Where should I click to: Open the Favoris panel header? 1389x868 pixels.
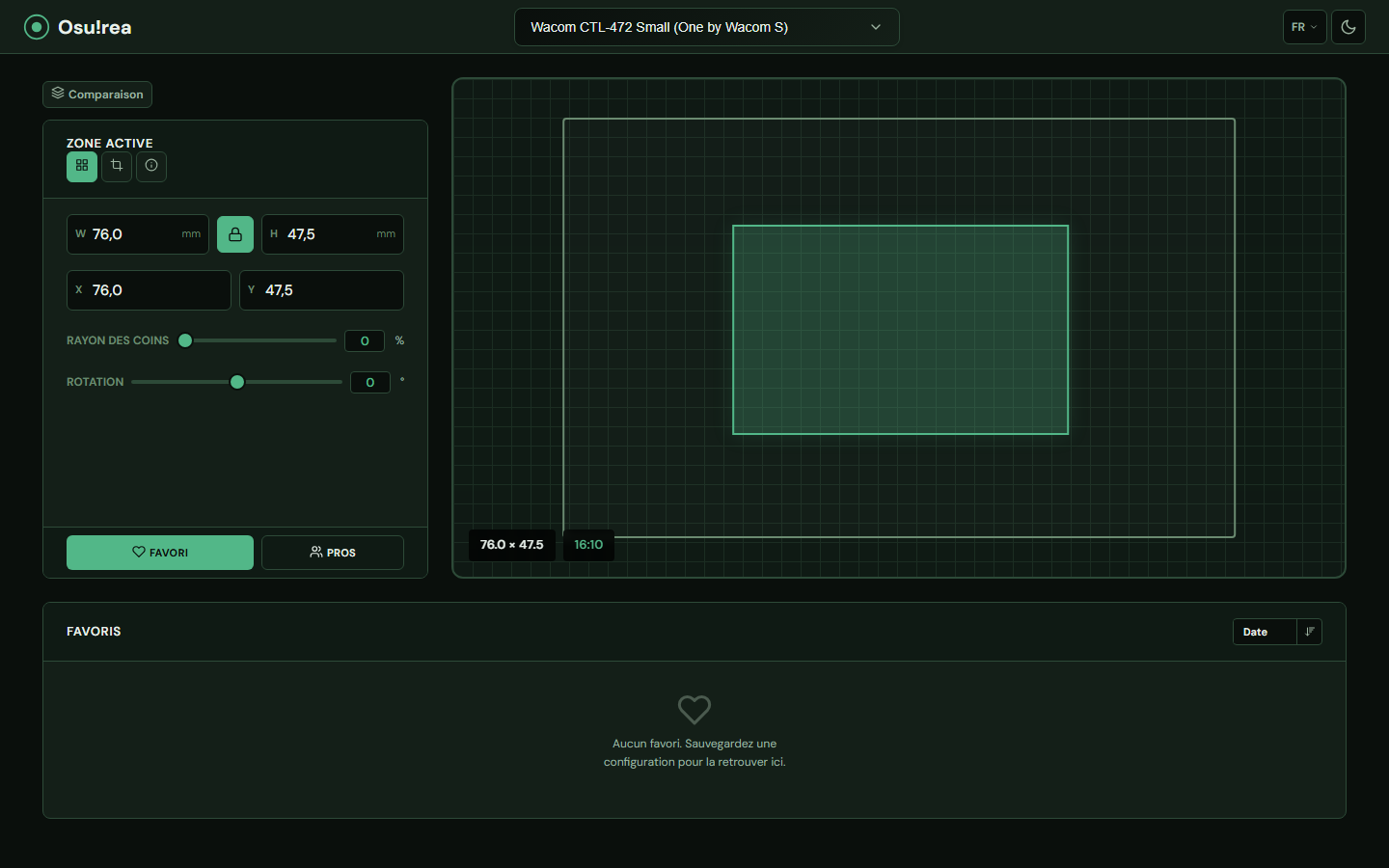[x=94, y=632]
